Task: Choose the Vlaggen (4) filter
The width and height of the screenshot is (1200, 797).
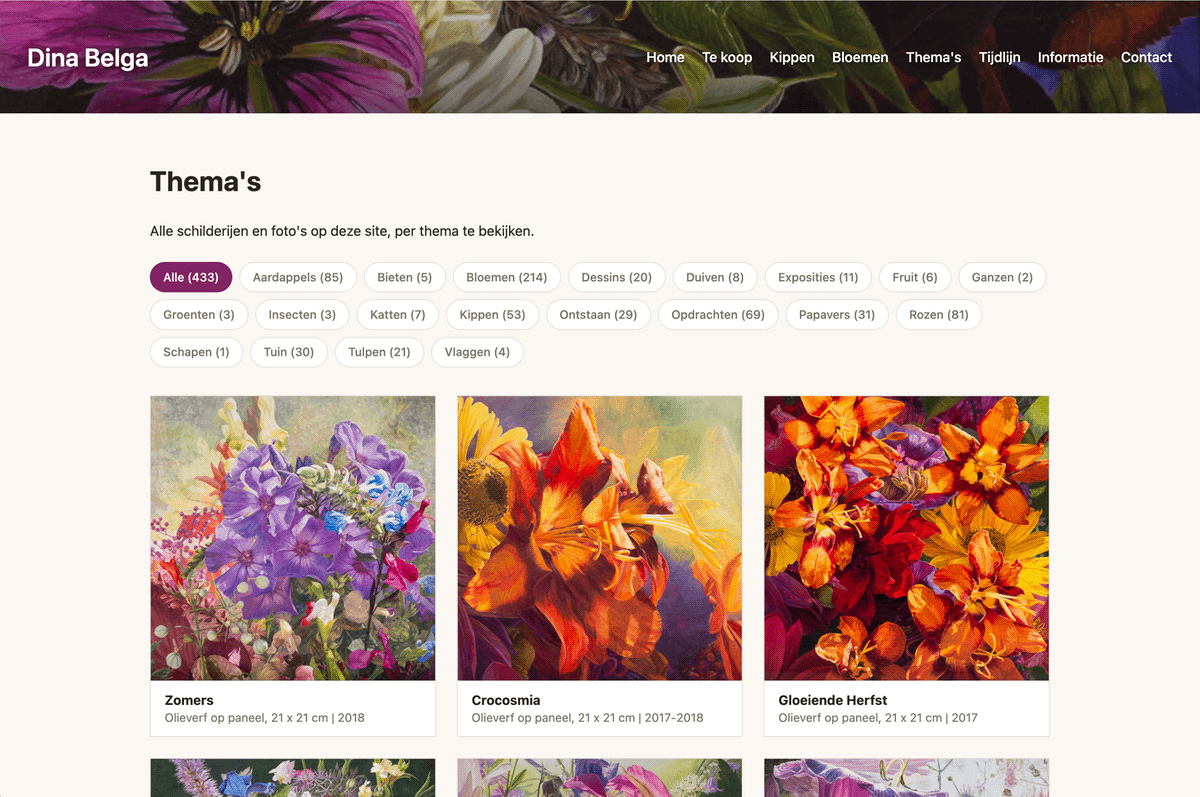Action: (477, 352)
